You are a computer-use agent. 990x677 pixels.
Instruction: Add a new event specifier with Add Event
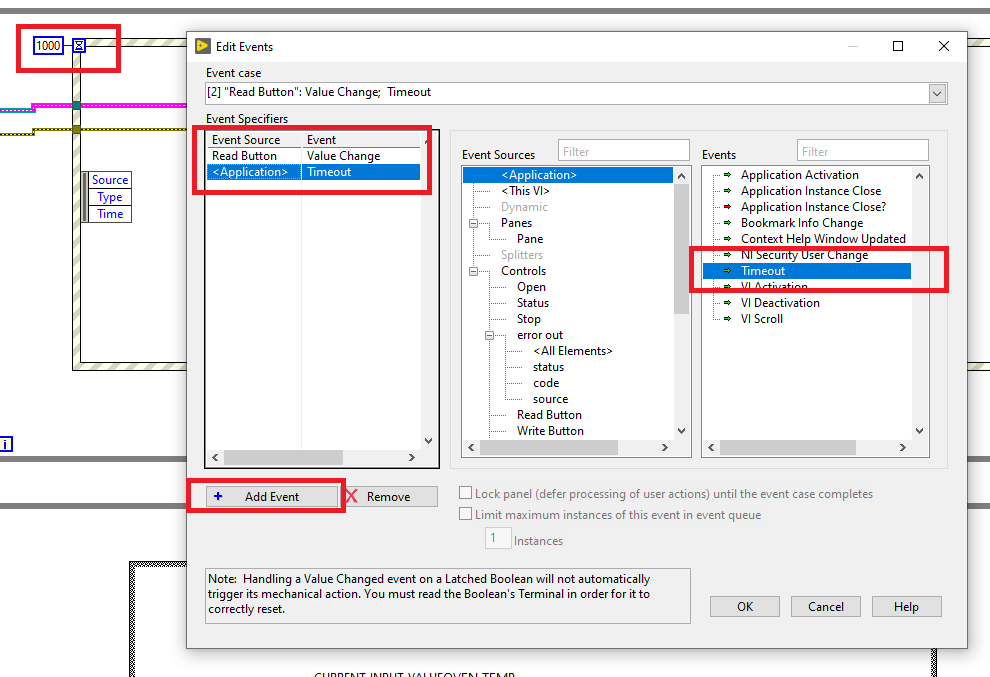[x=272, y=496]
